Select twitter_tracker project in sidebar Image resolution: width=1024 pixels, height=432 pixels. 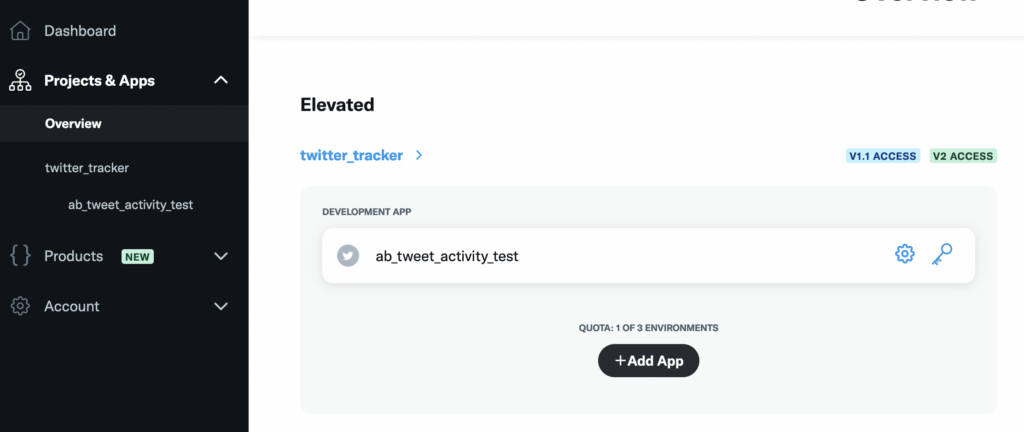click(x=87, y=168)
